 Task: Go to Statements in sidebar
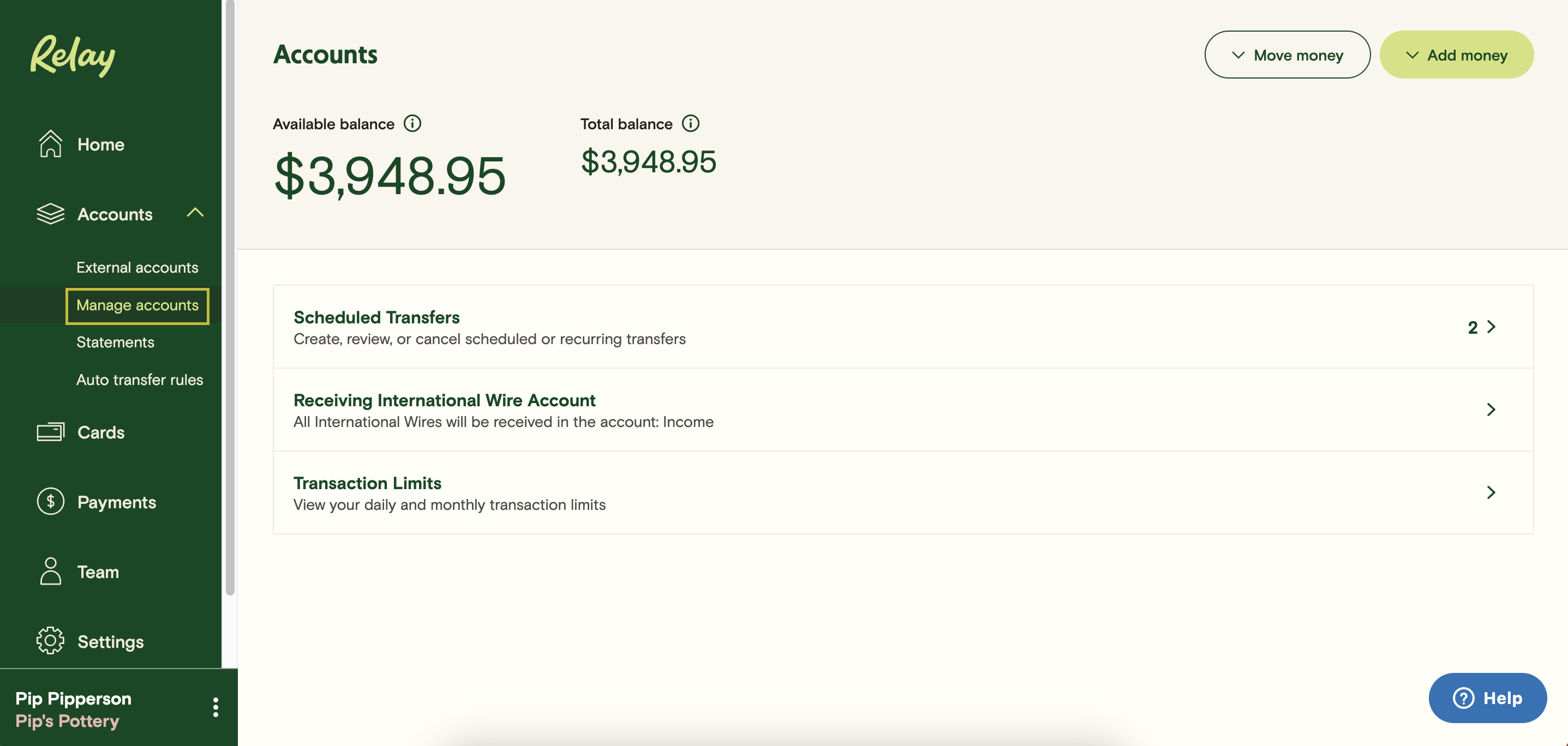click(x=115, y=342)
